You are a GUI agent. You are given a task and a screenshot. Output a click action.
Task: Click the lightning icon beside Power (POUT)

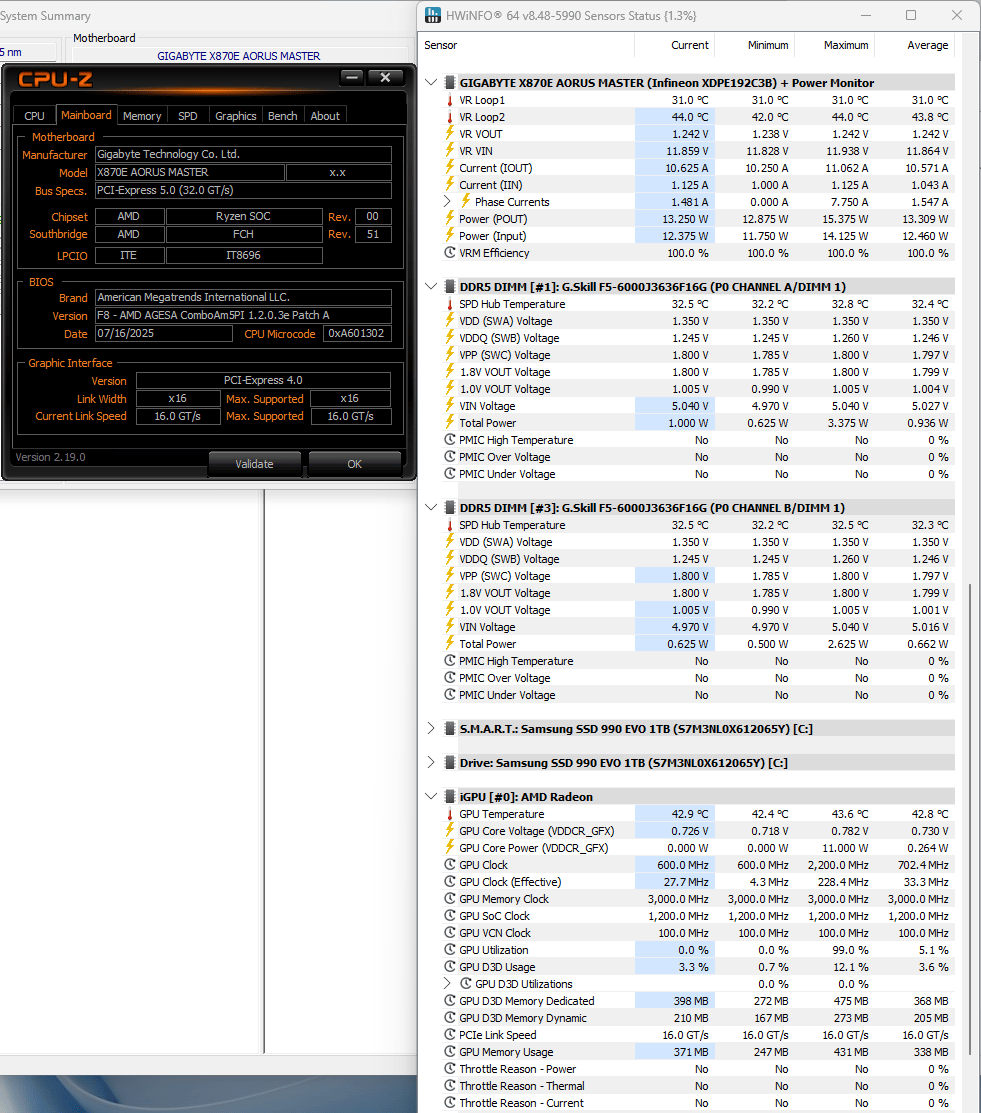coord(449,219)
